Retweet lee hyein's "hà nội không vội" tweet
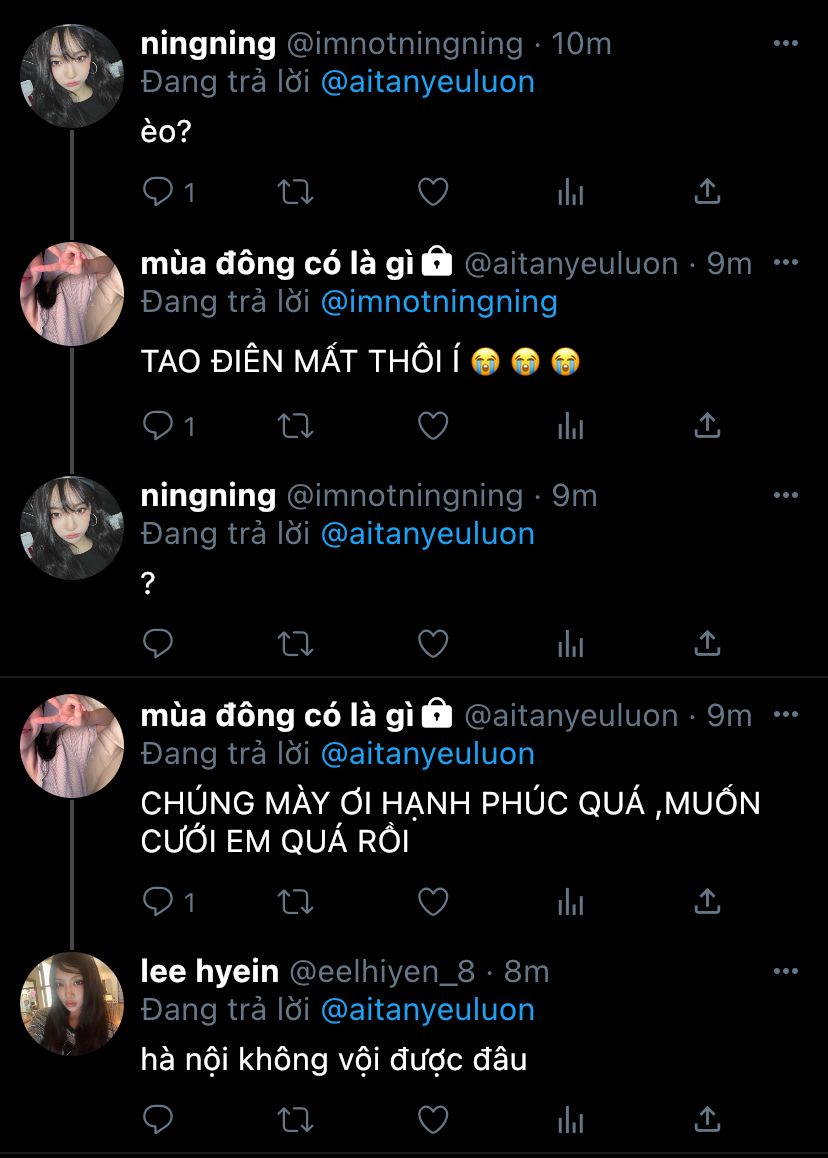 point(295,1120)
